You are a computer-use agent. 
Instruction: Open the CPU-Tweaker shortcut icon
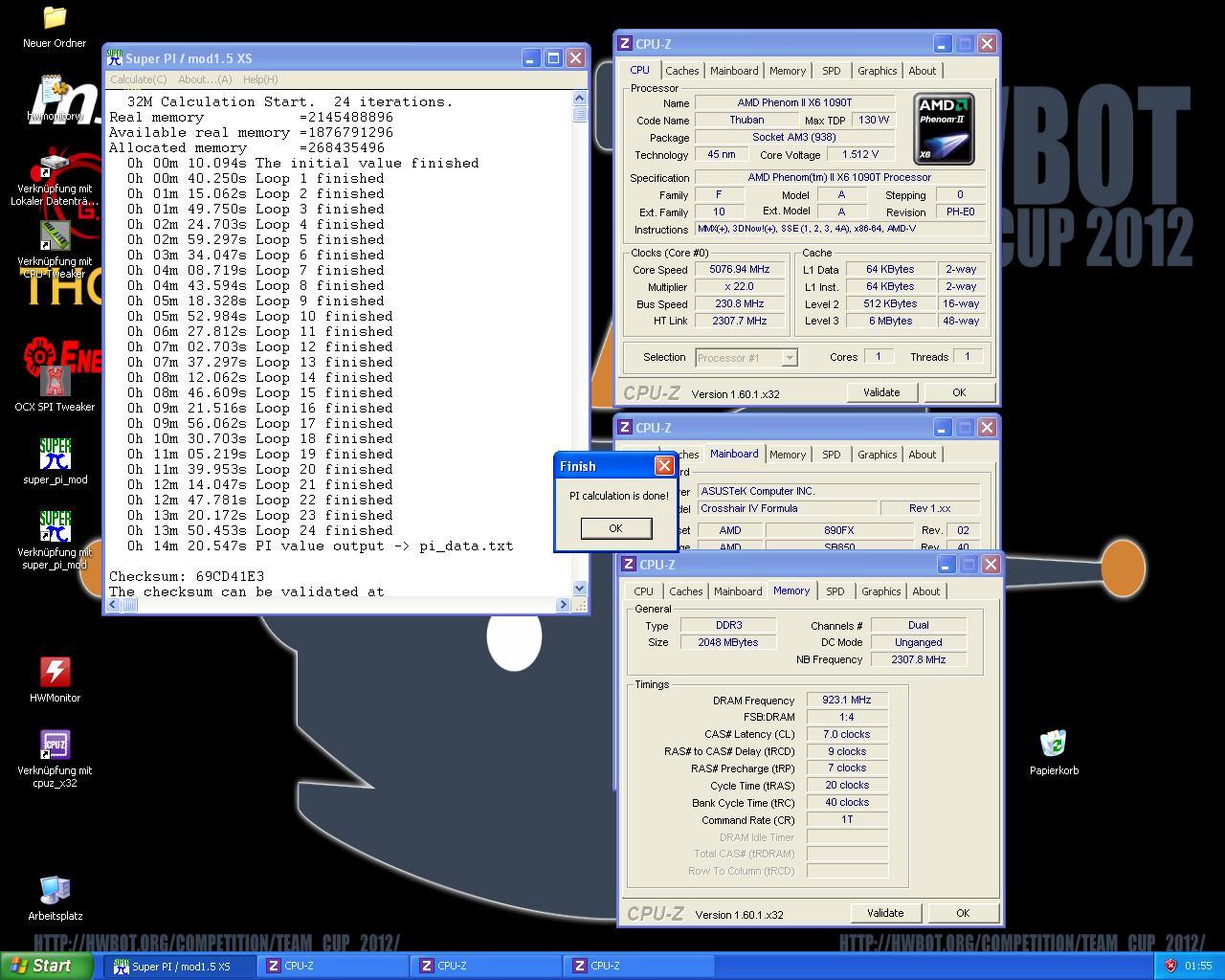[55, 236]
